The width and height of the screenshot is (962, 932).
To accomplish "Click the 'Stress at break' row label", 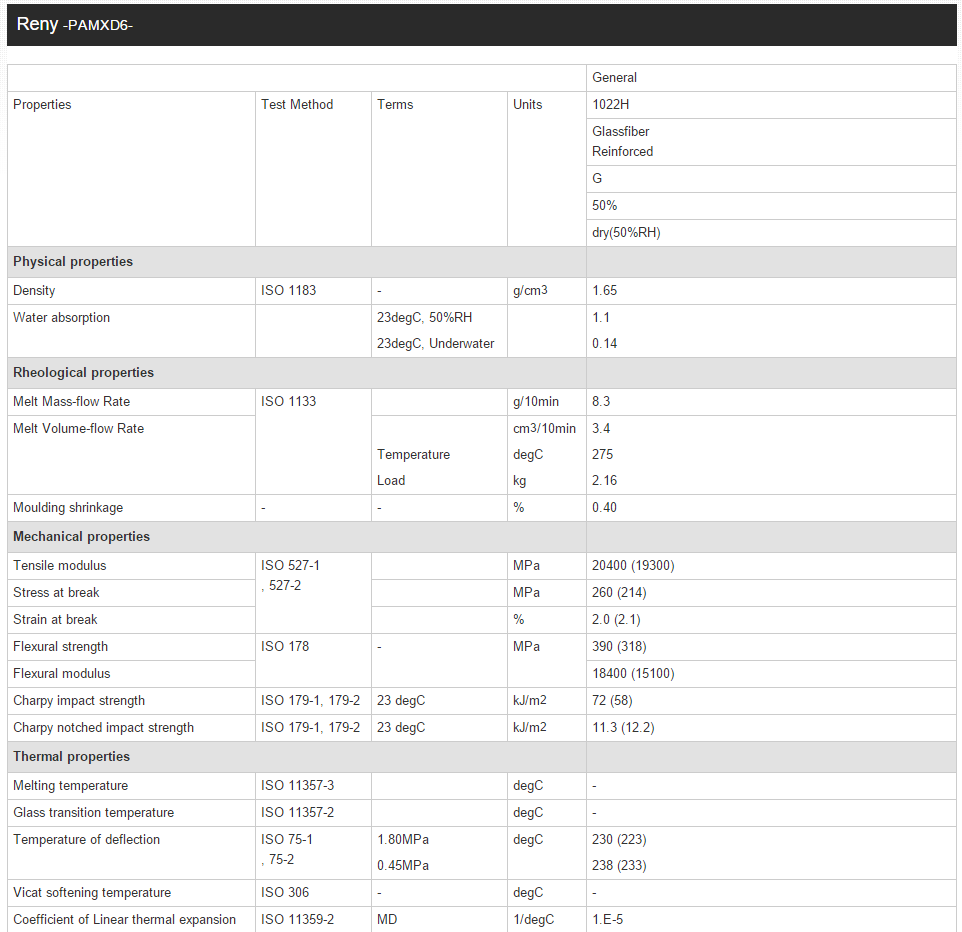I will [56, 593].
